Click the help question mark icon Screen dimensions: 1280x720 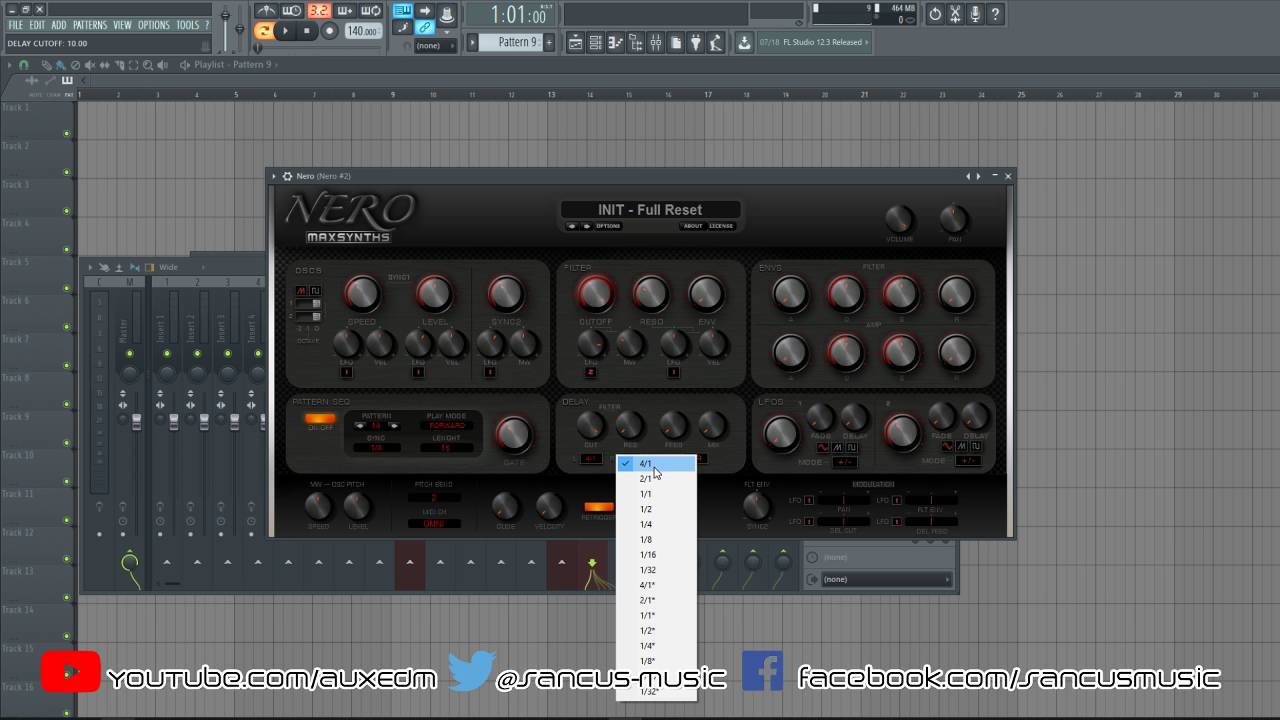click(995, 14)
